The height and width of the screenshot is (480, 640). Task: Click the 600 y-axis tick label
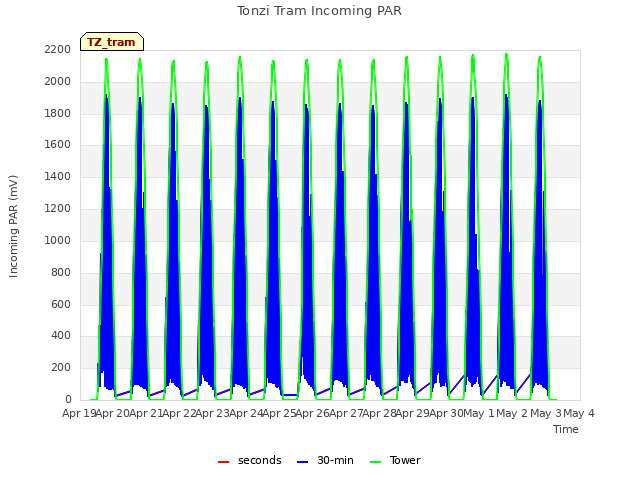pyautogui.click(x=61, y=304)
